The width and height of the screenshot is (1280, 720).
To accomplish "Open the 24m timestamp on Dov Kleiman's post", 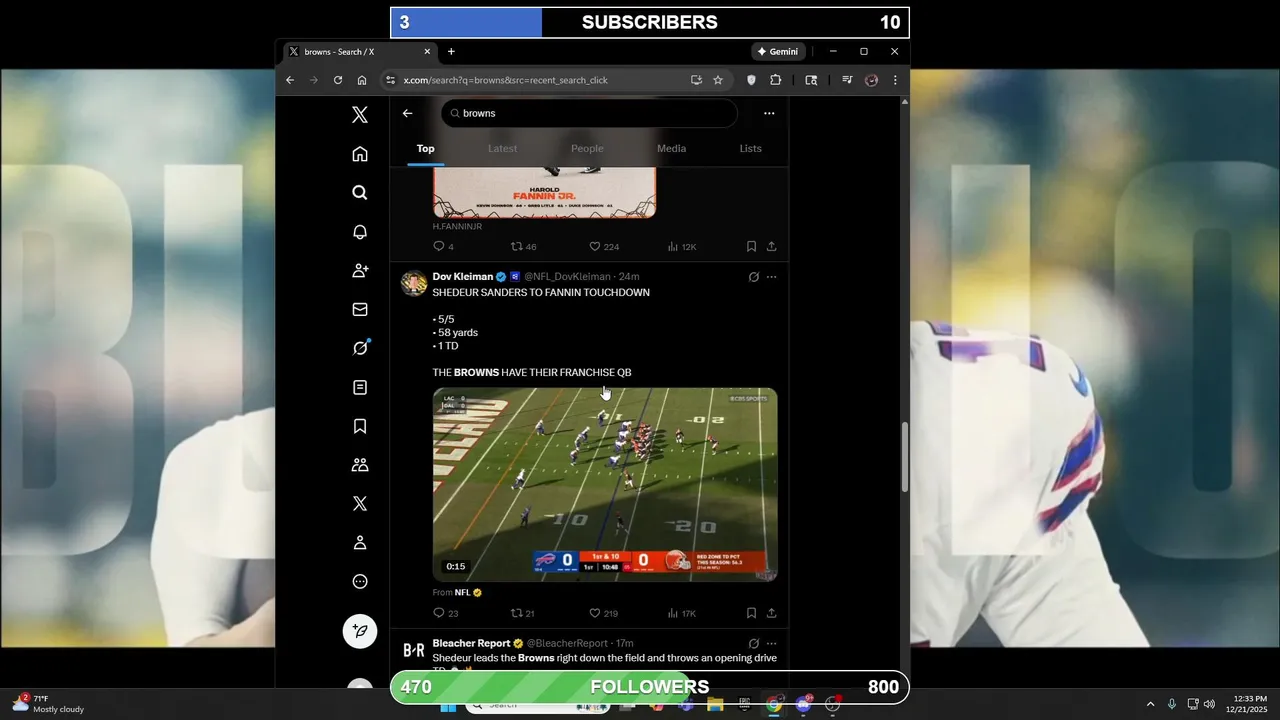I will click(629, 277).
